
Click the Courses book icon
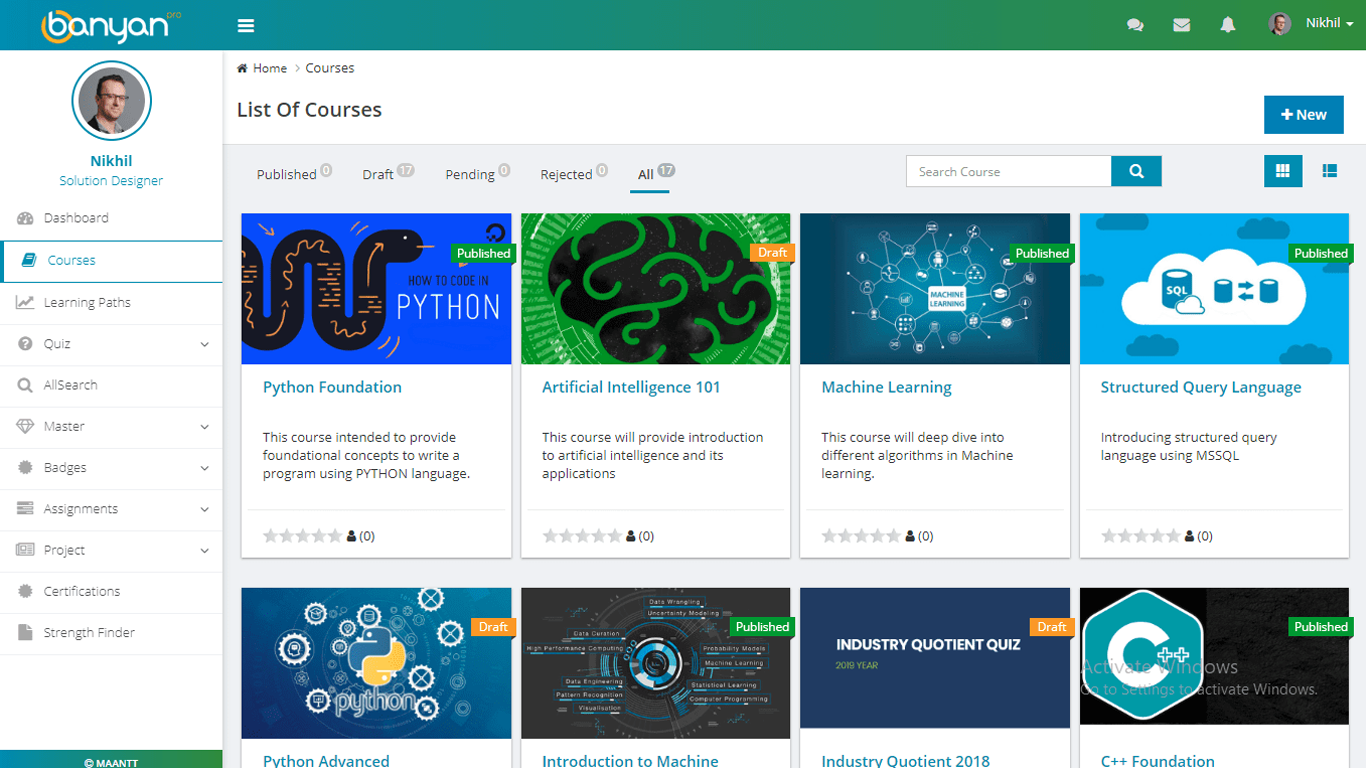[x=28, y=260]
